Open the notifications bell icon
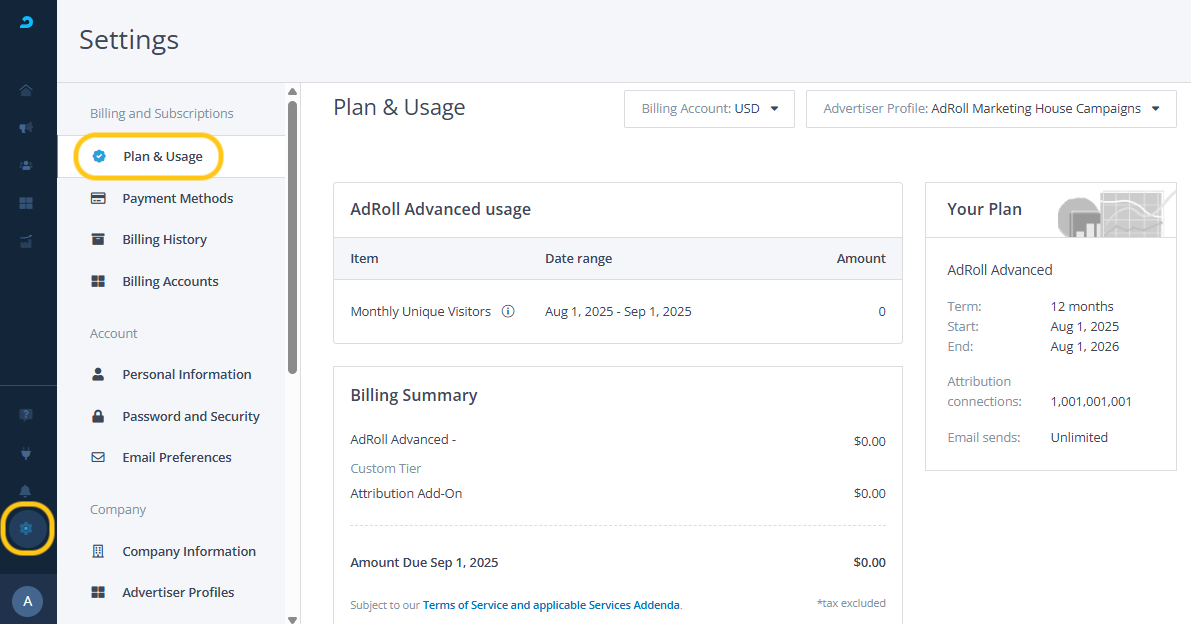The height and width of the screenshot is (624, 1191). coord(26,491)
